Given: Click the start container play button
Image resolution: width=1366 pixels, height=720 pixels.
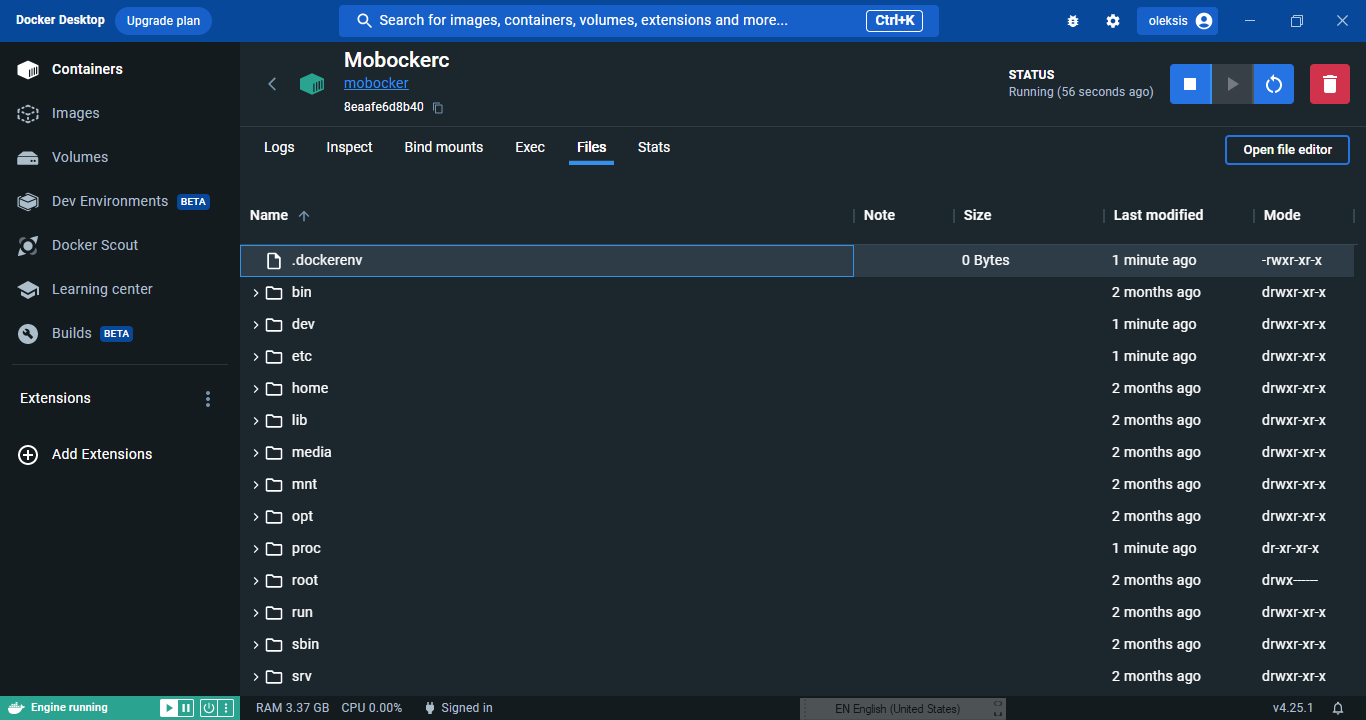Looking at the screenshot, I should 1232,84.
